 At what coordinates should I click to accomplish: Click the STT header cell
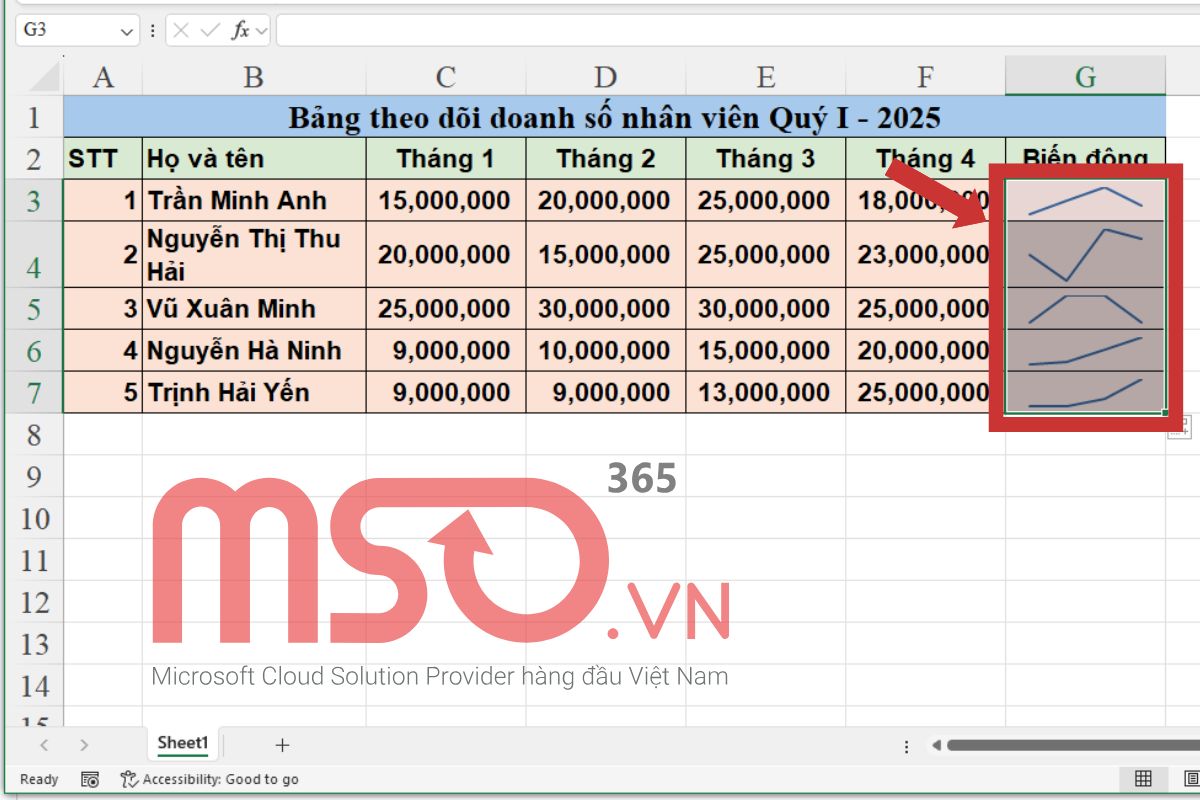click(103, 158)
